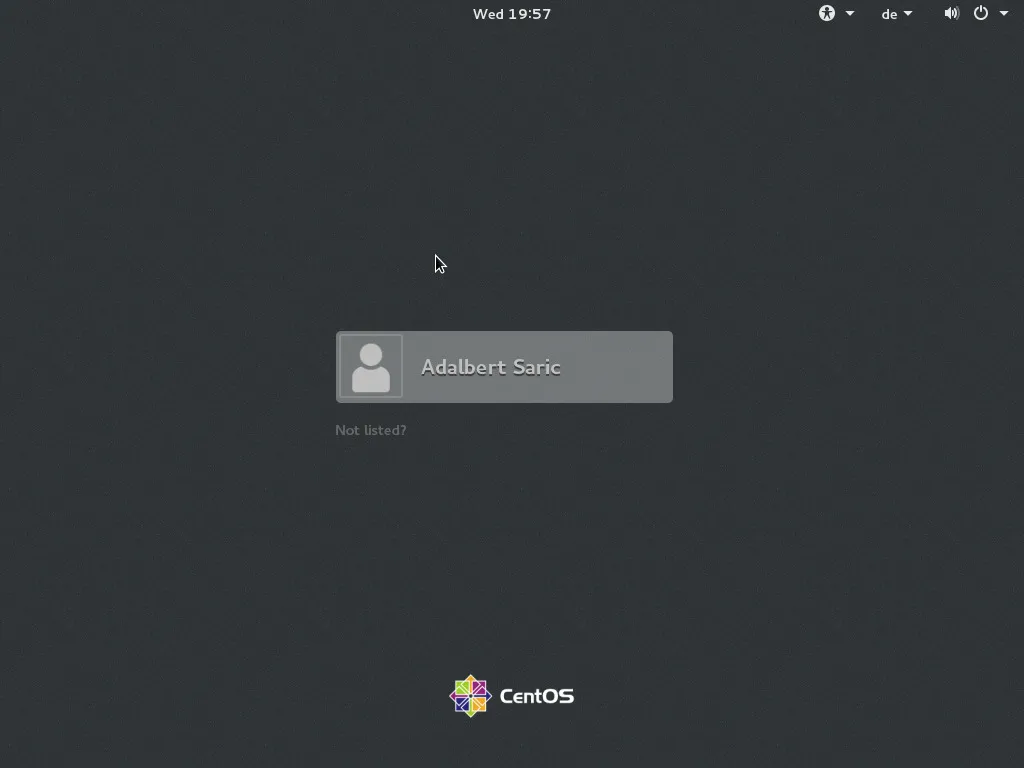This screenshot has height=768, width=1024.
Task: Select the Adalbert Saric user entry
Action: click(x=504, y=367)
